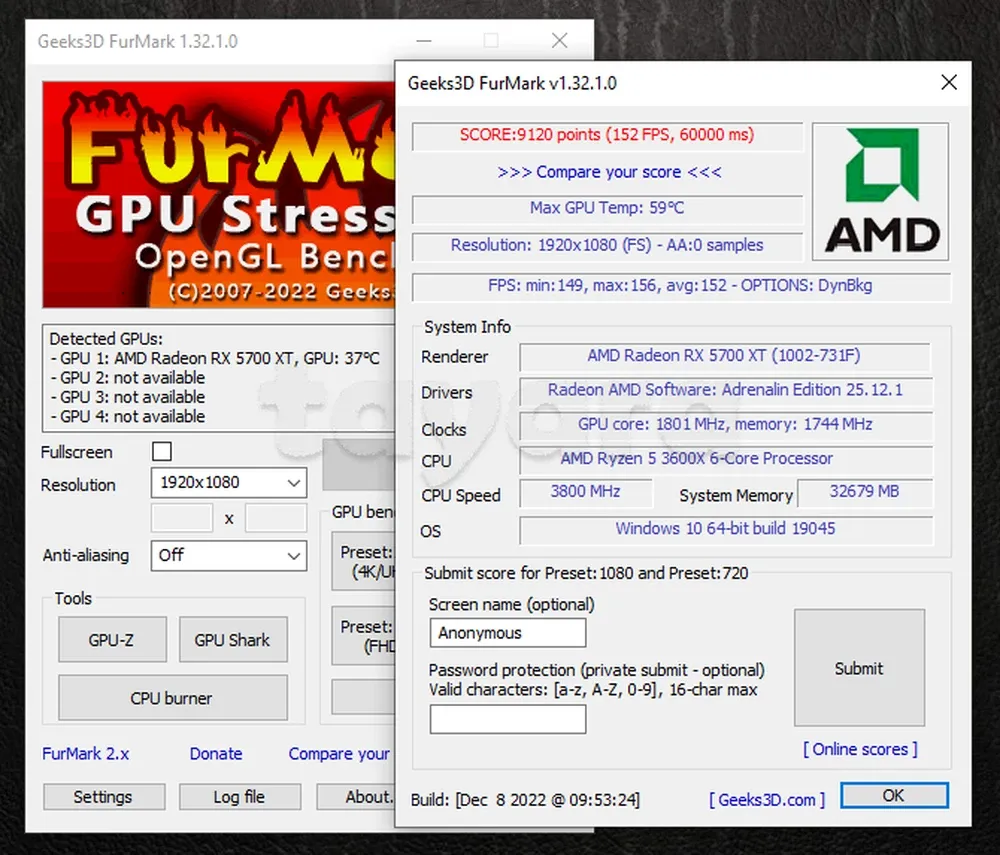Viewport: 1000px width, 855px height.
Task: Follow the FurMark 2.x link
Action: [x=86, y=754]
